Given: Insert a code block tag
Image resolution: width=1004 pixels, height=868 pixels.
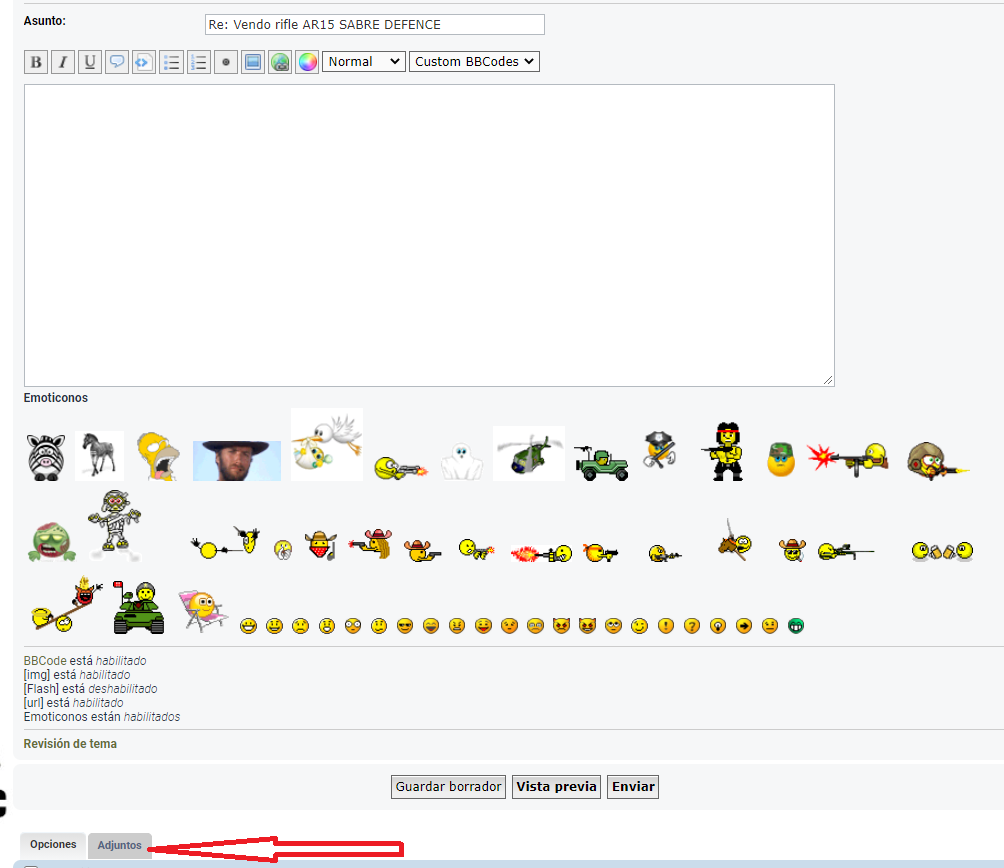Looking at the screenshot, I should click(144, 62).
